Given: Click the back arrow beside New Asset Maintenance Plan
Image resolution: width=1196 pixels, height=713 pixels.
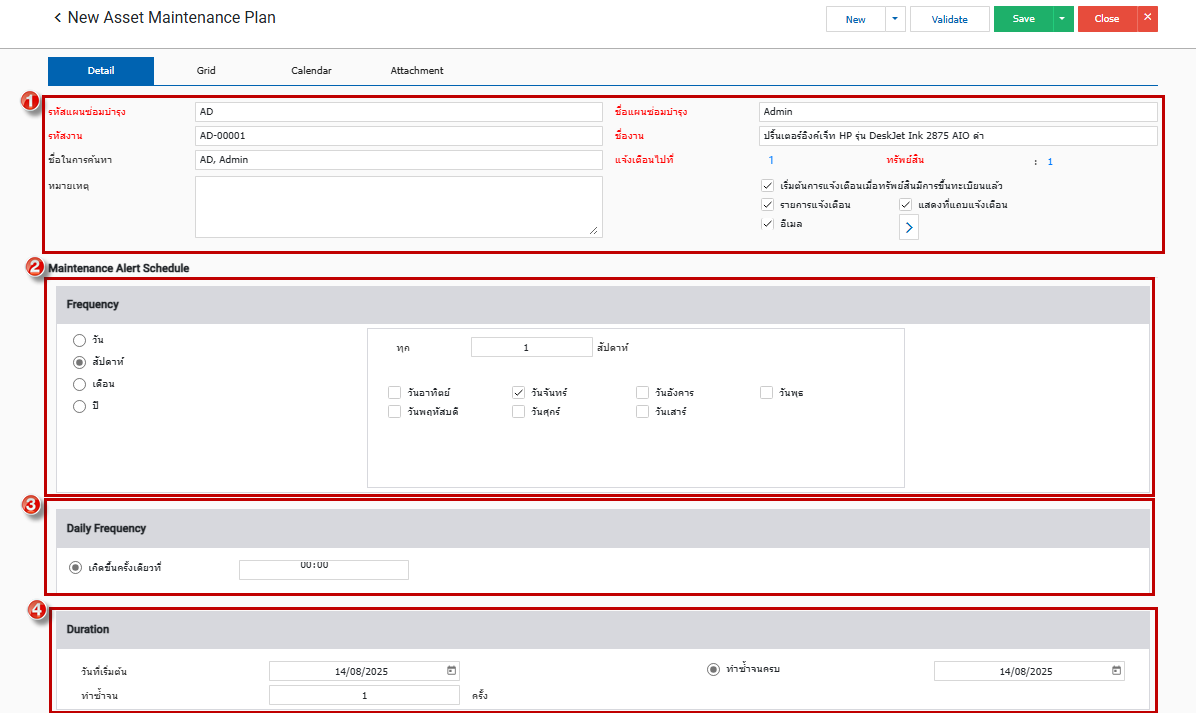Looking at the screenshot, I should [x=58, y=18].
